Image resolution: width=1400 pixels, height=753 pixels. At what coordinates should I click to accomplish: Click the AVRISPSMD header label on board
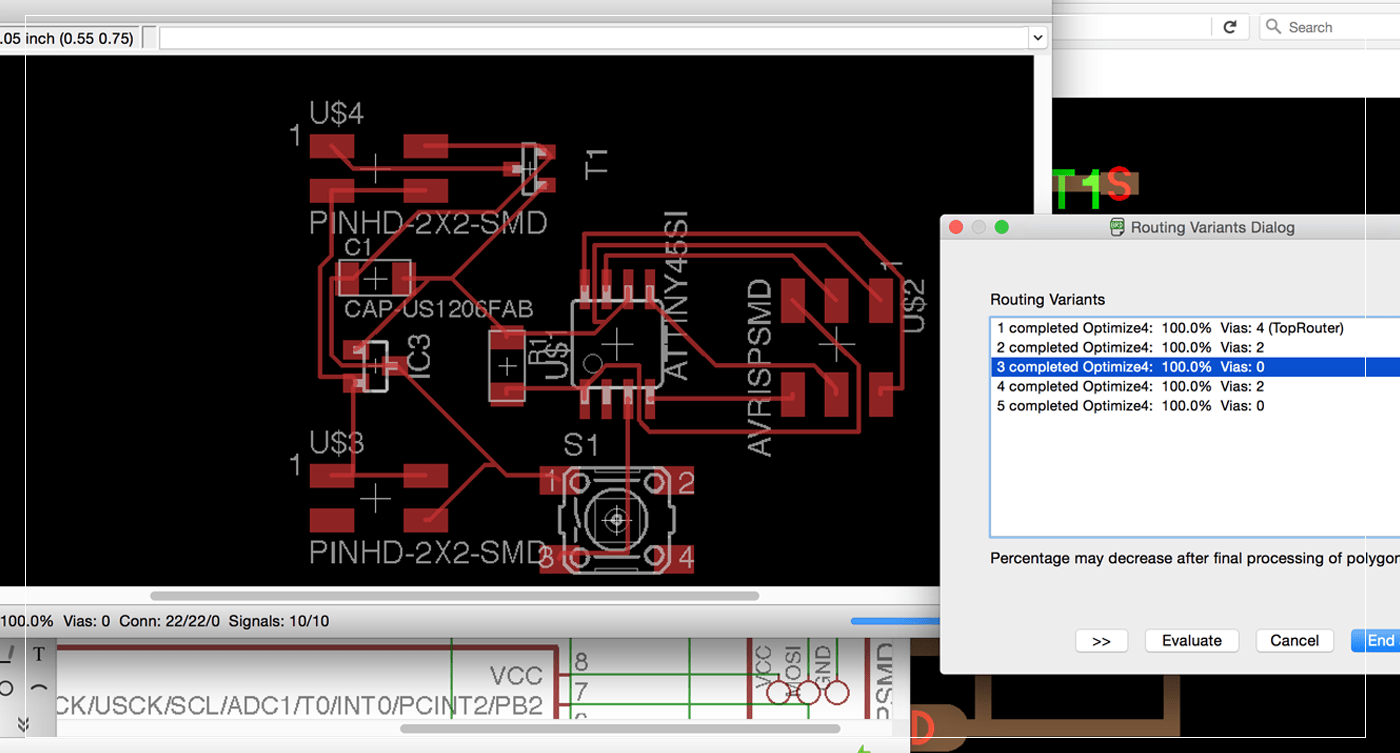[761, 368]
